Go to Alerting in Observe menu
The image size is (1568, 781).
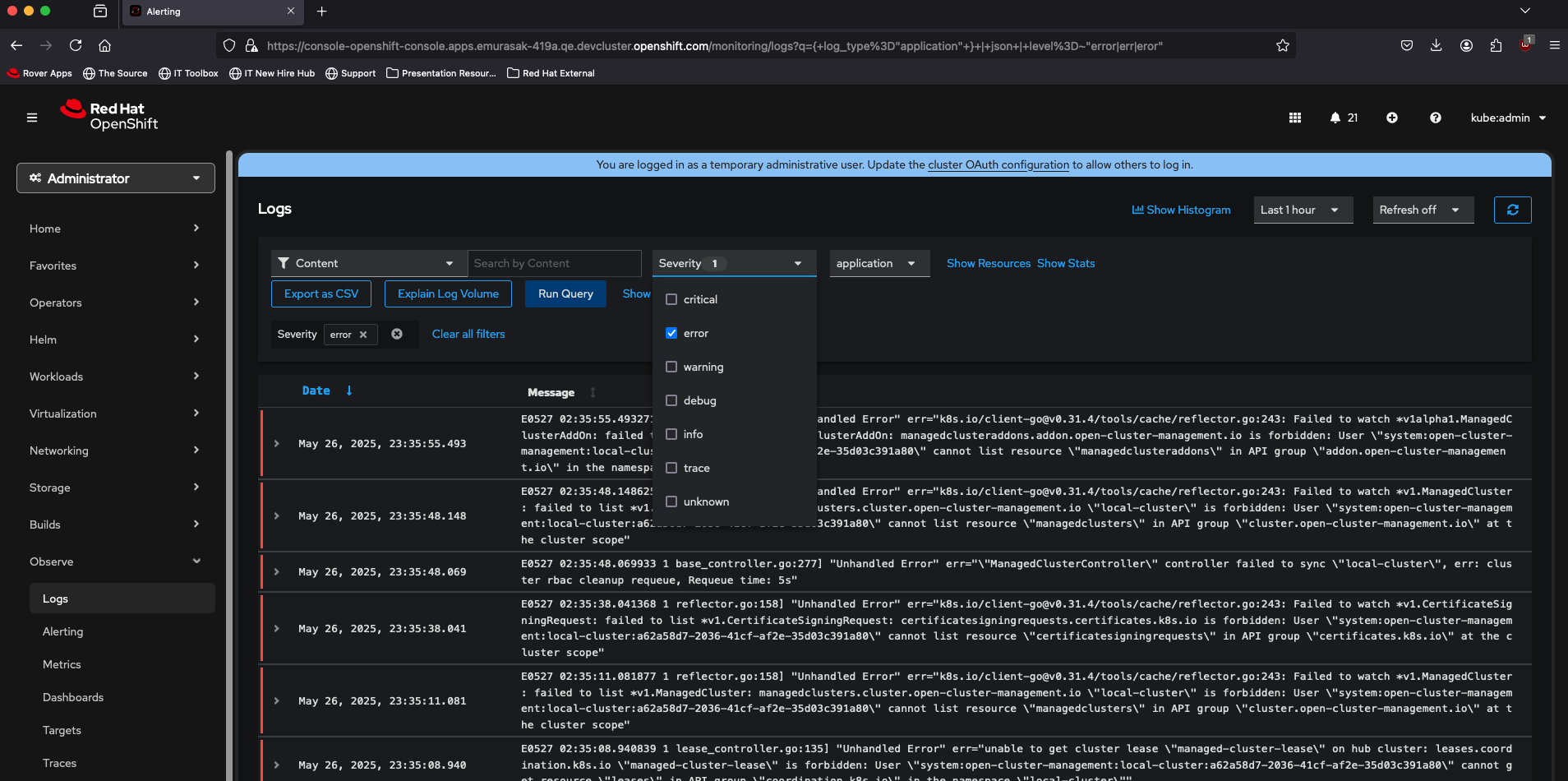[63, 631]
